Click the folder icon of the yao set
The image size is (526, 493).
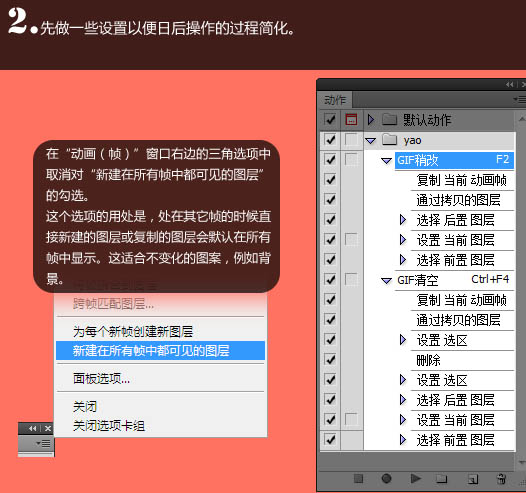click(x=389, y=140)
